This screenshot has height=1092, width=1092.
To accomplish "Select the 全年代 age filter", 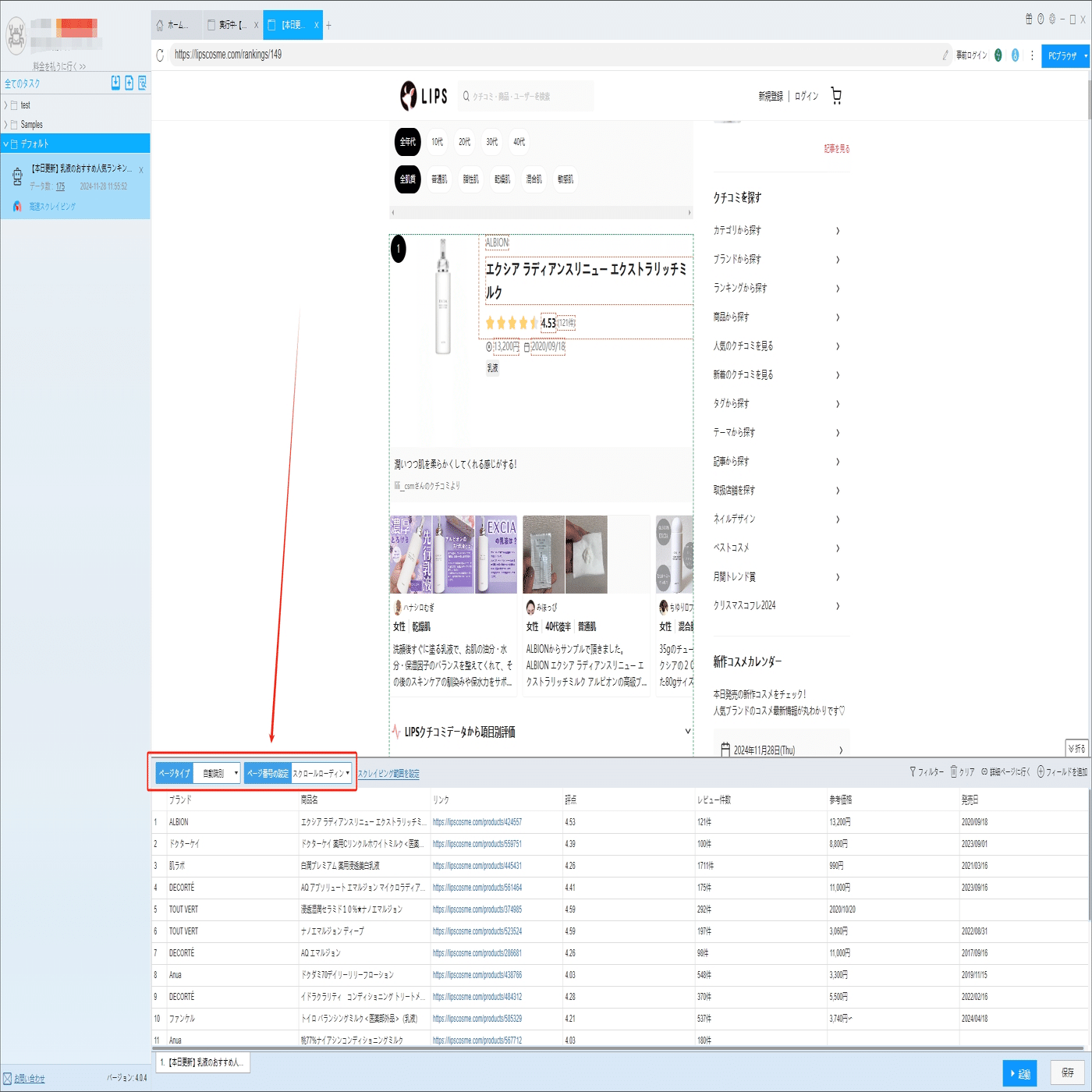I will 408,142.
